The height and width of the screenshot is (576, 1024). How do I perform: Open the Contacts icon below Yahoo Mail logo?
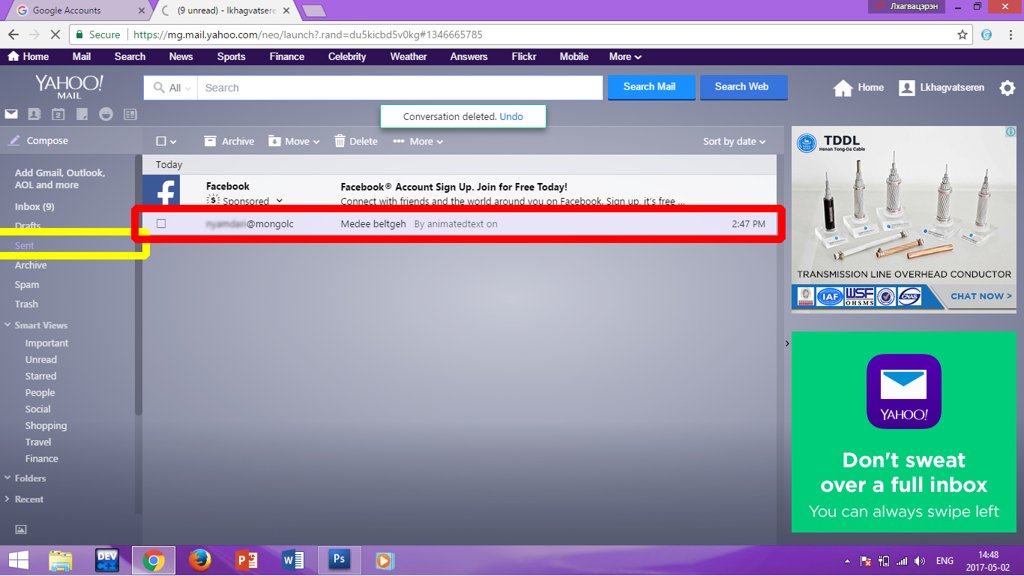(x=35, y=115)
